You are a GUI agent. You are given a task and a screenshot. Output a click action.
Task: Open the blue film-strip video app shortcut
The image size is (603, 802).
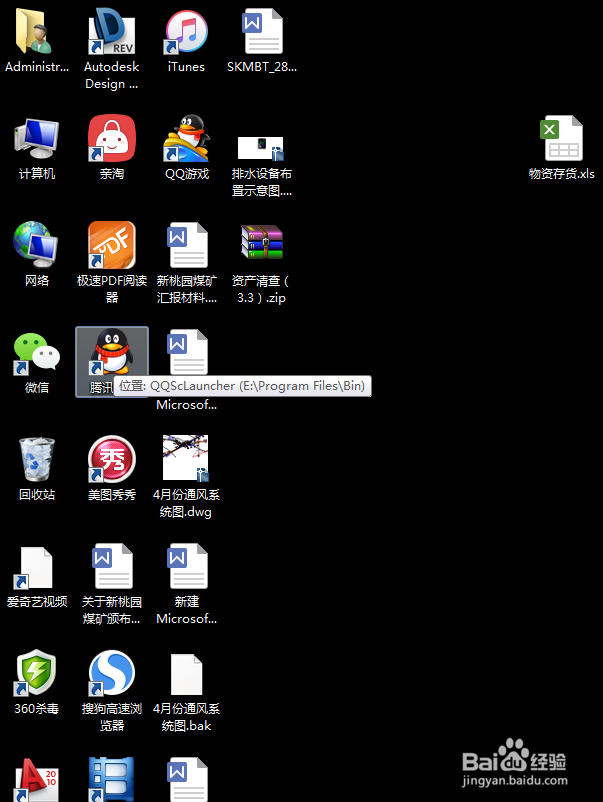pyautogui.click(x=111, y=779)
